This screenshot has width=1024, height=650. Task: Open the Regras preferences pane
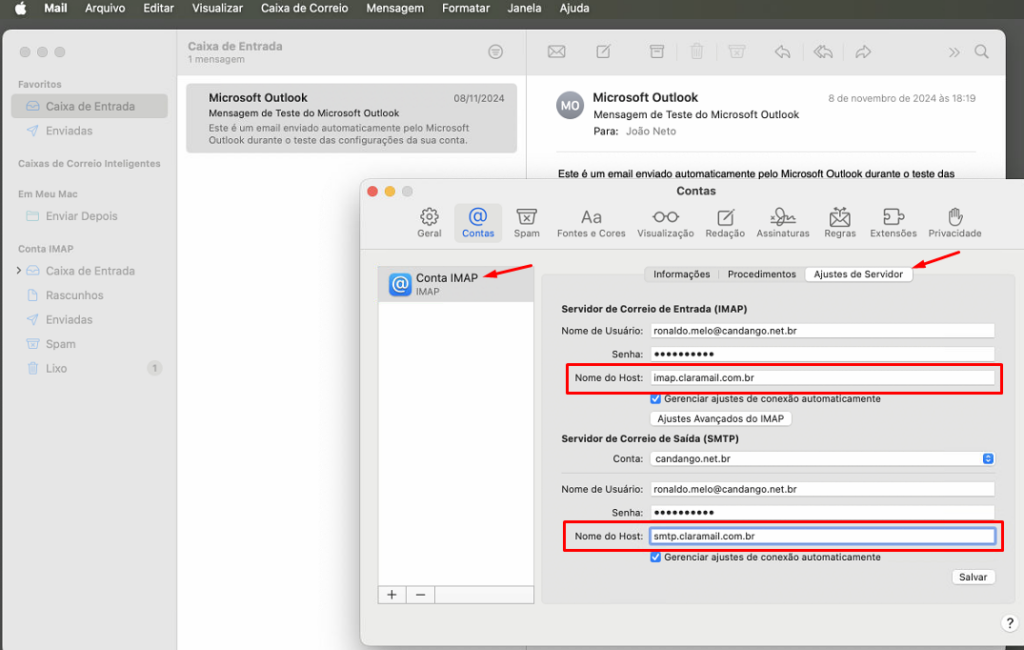pos(840,222)
